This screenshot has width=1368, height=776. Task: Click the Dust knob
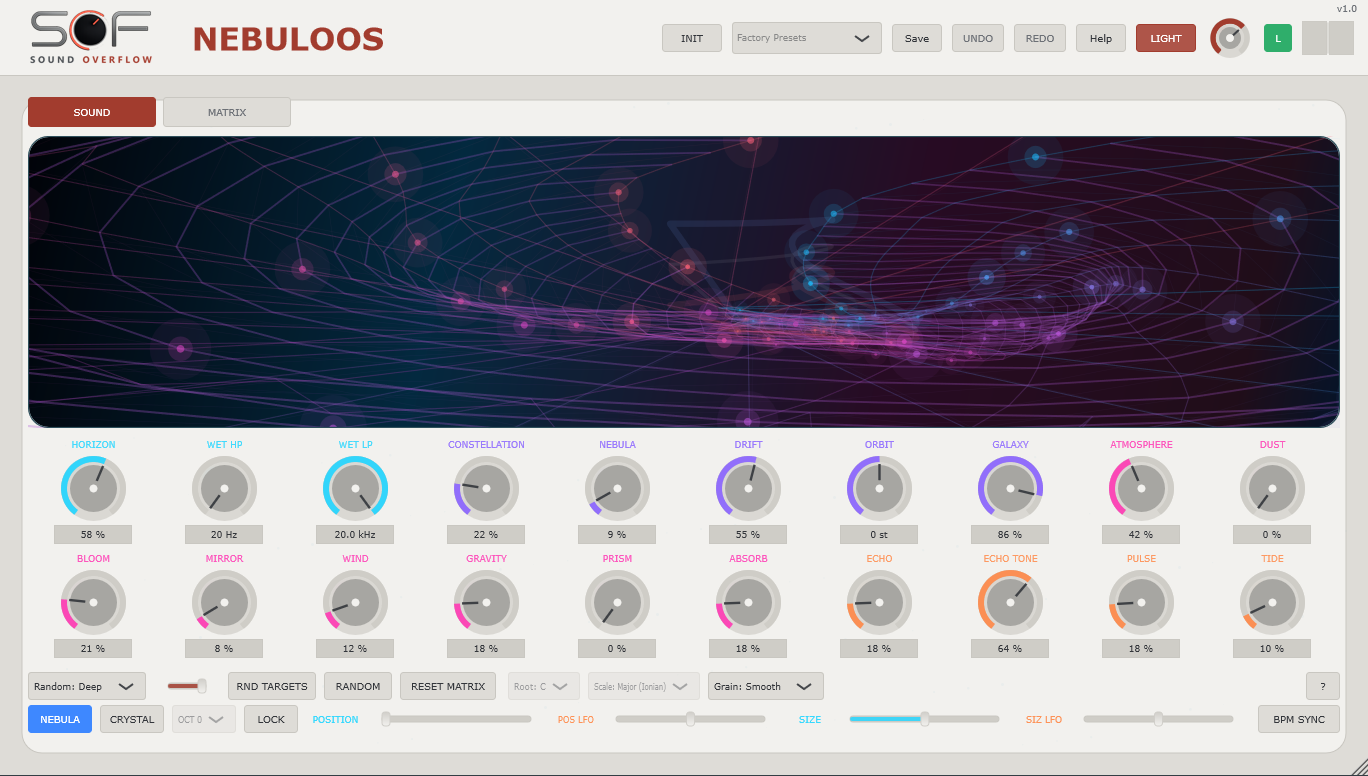pos(1272,489)
